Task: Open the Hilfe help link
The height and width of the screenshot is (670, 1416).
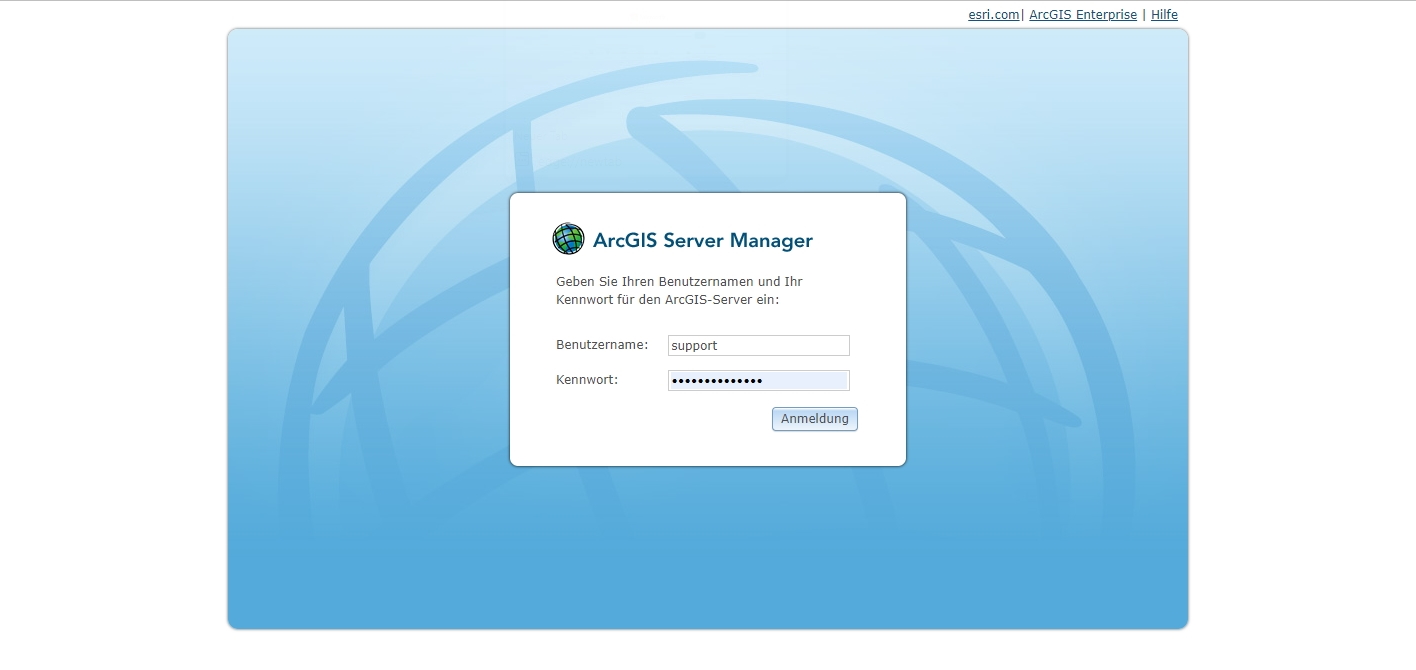Action: coord(1164,15)
